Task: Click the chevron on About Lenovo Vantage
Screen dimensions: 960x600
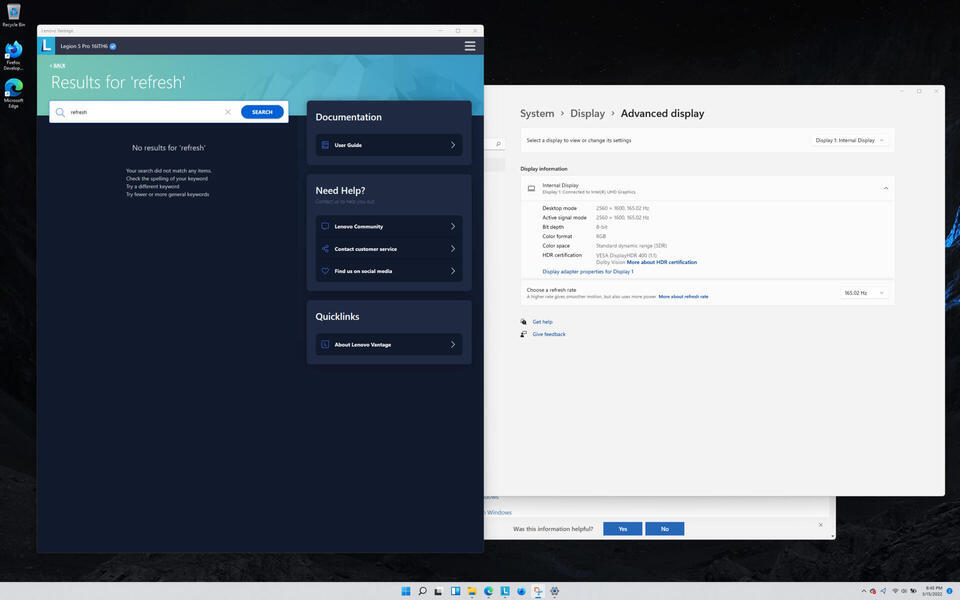Action: [452, 344]
